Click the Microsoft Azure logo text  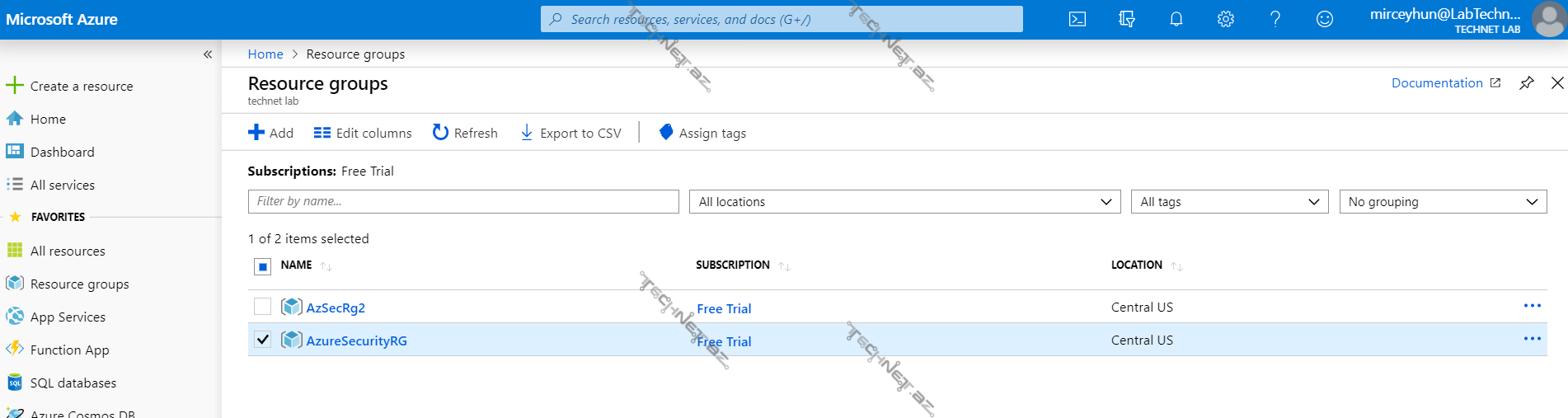click(62, 19)
